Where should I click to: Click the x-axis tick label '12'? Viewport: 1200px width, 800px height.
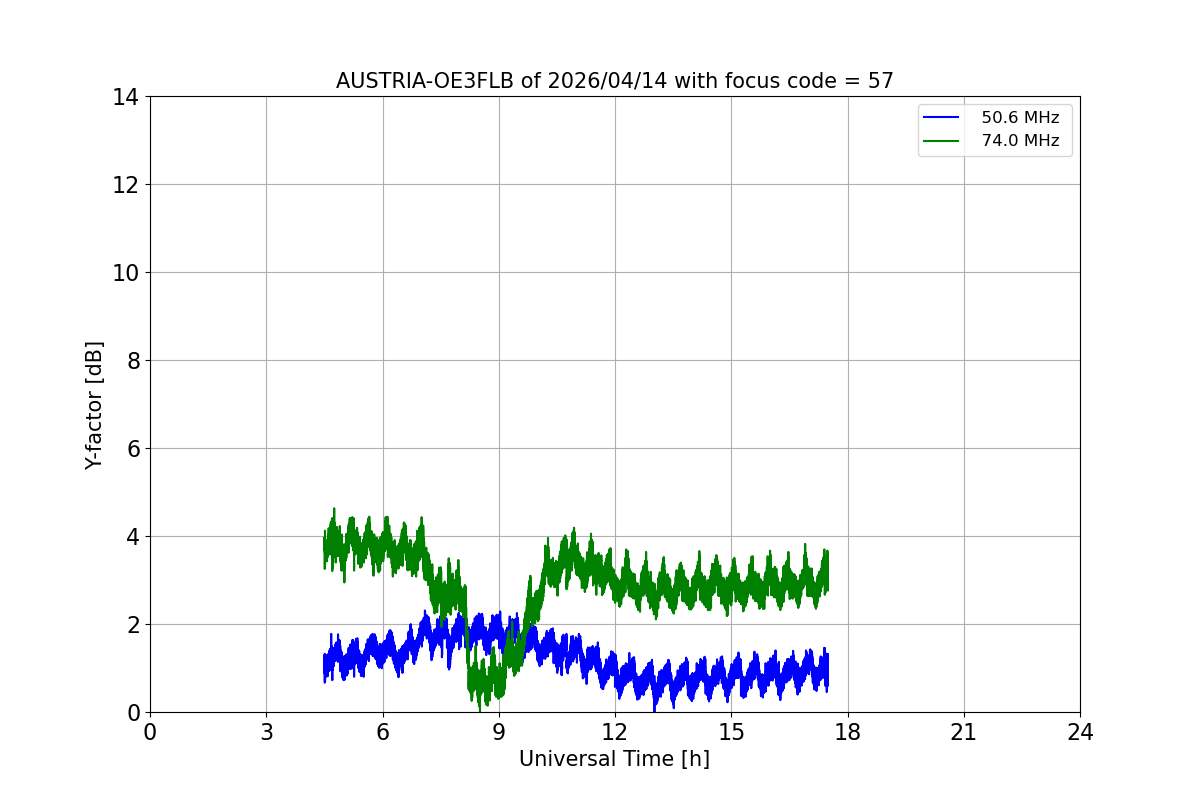click(615, 732)
